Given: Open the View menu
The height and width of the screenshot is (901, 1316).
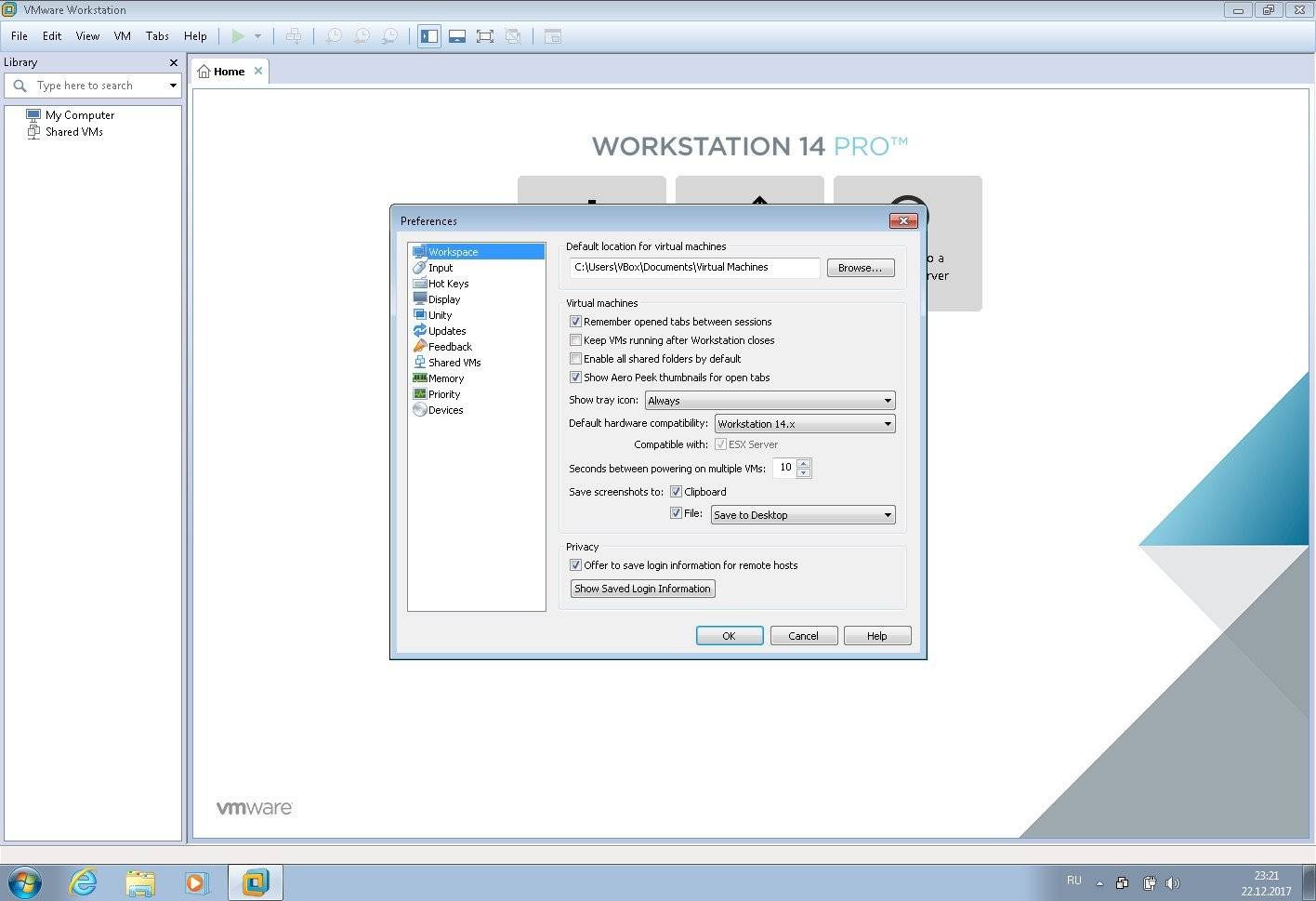Looking at the screenshot, I should point(87,36).
